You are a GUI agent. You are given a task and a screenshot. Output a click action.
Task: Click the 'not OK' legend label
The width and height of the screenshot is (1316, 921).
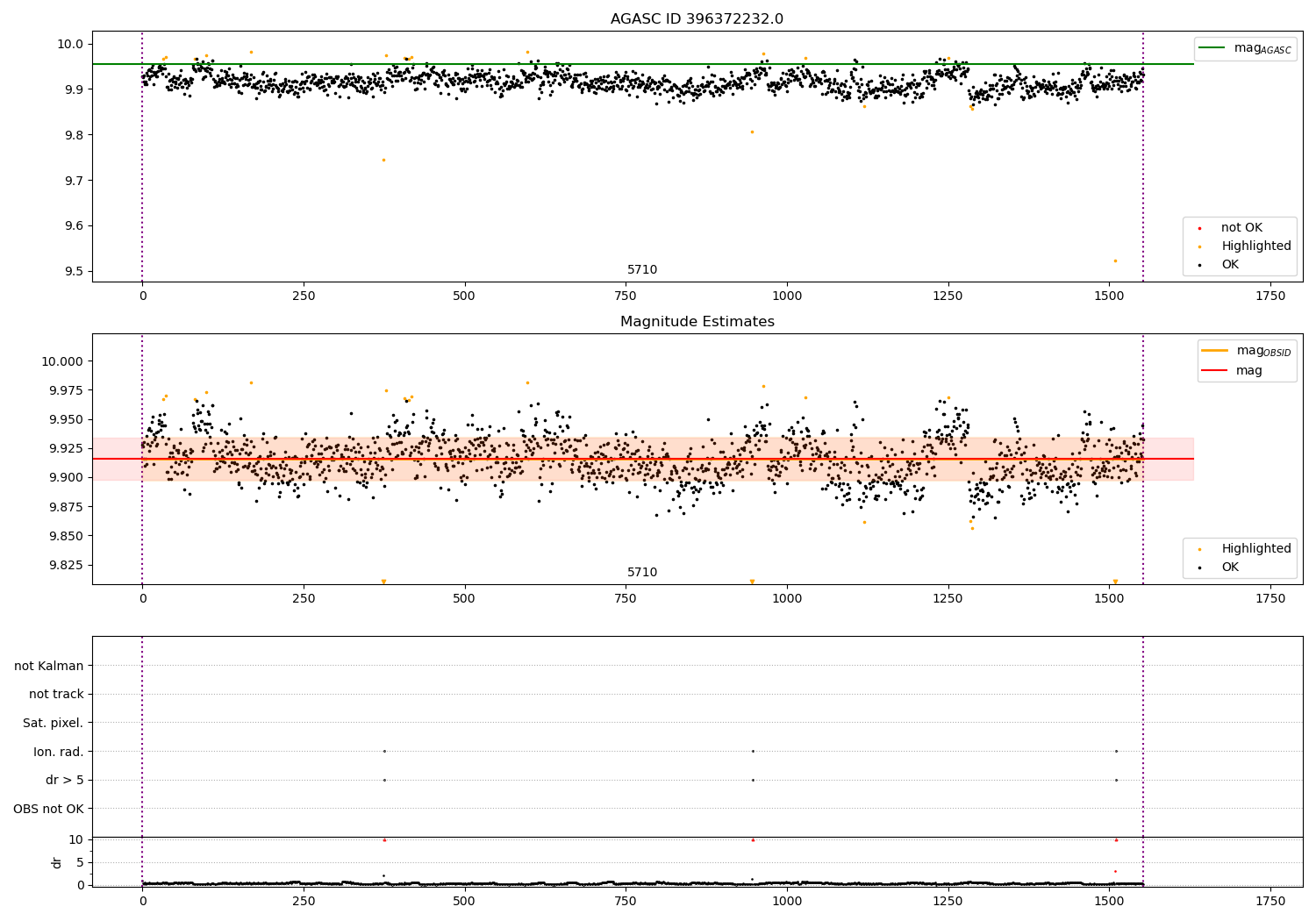pyautogui.click(x=1241, y=227)
